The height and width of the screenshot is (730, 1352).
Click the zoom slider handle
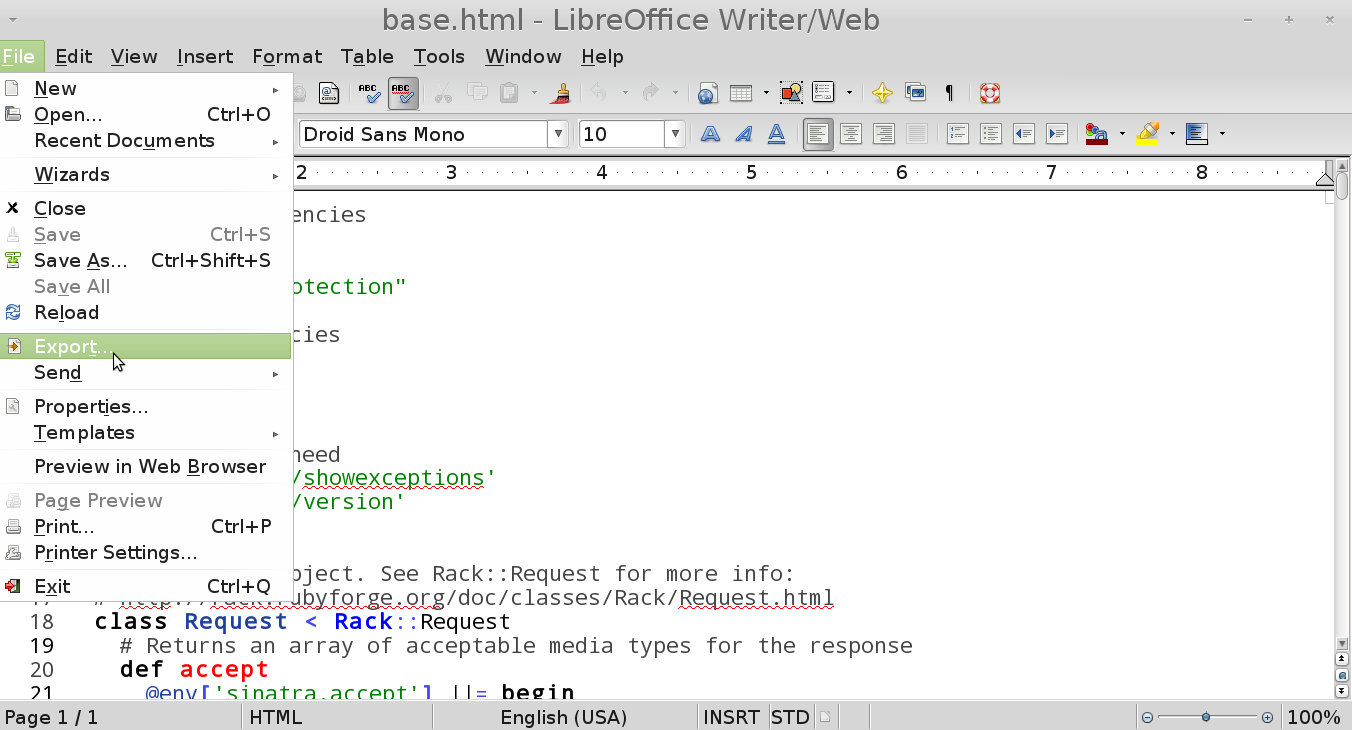pyautogui.click(x=1207, y=717)
